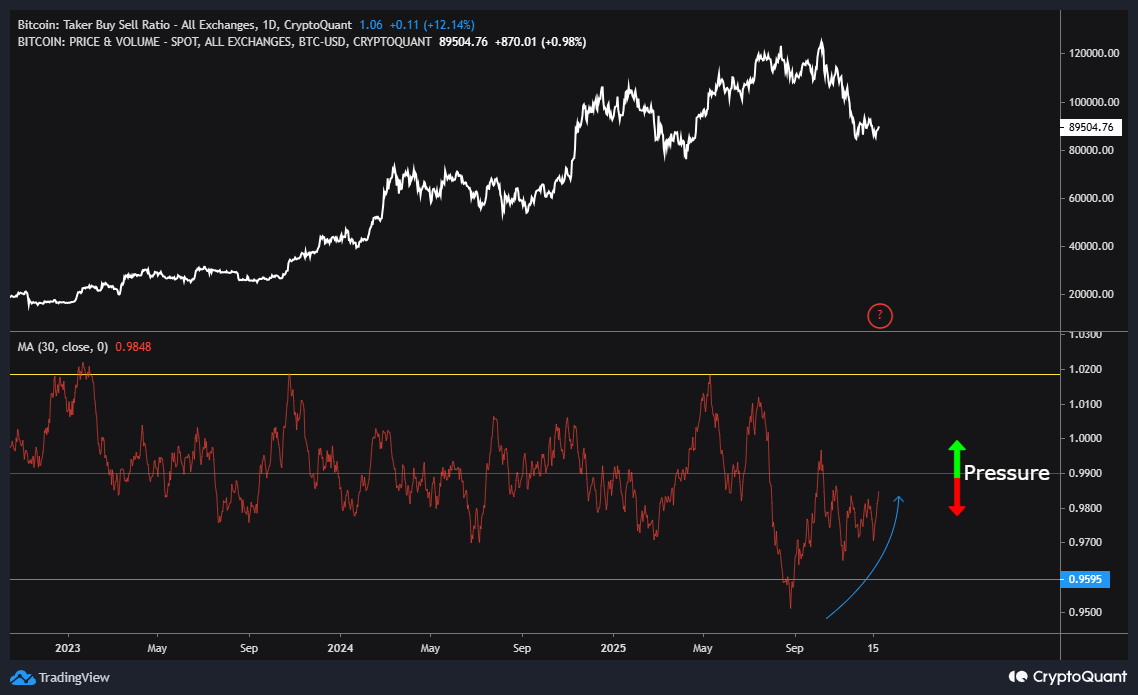
Task: Open the Bitcoin Price & Volume series legend
Action: (x=225, y=42)
